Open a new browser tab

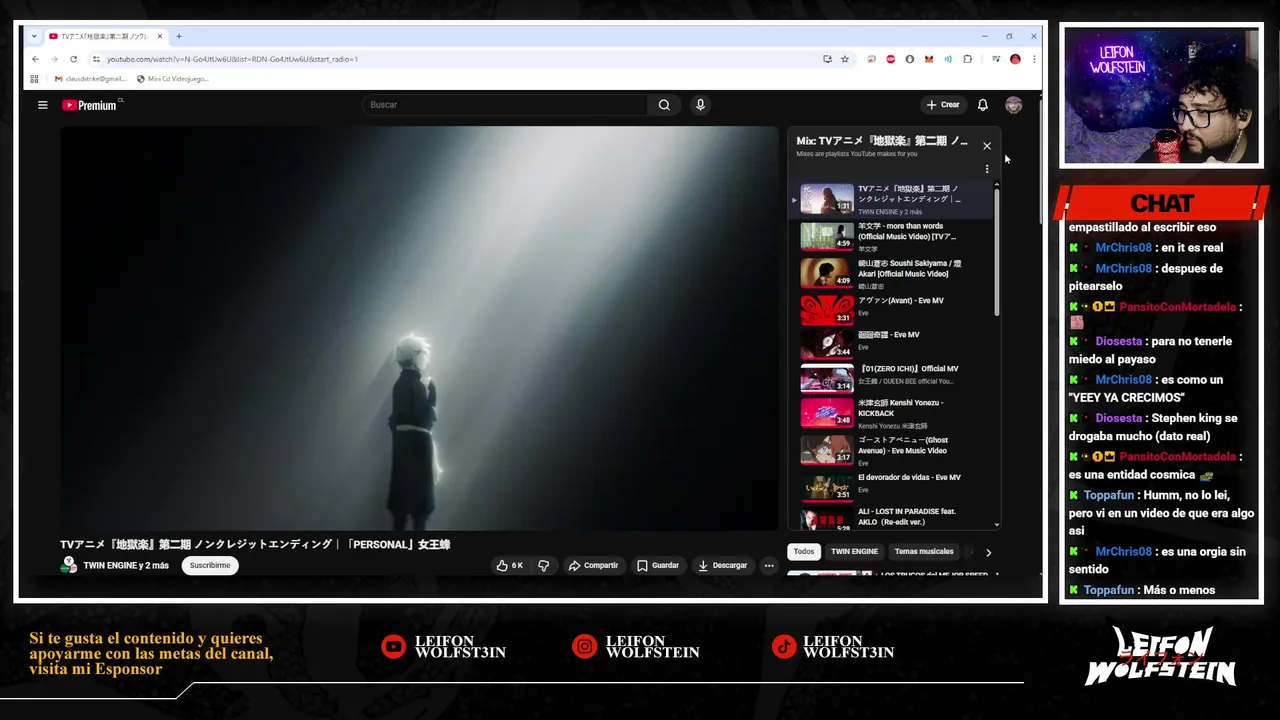point(179,36)
